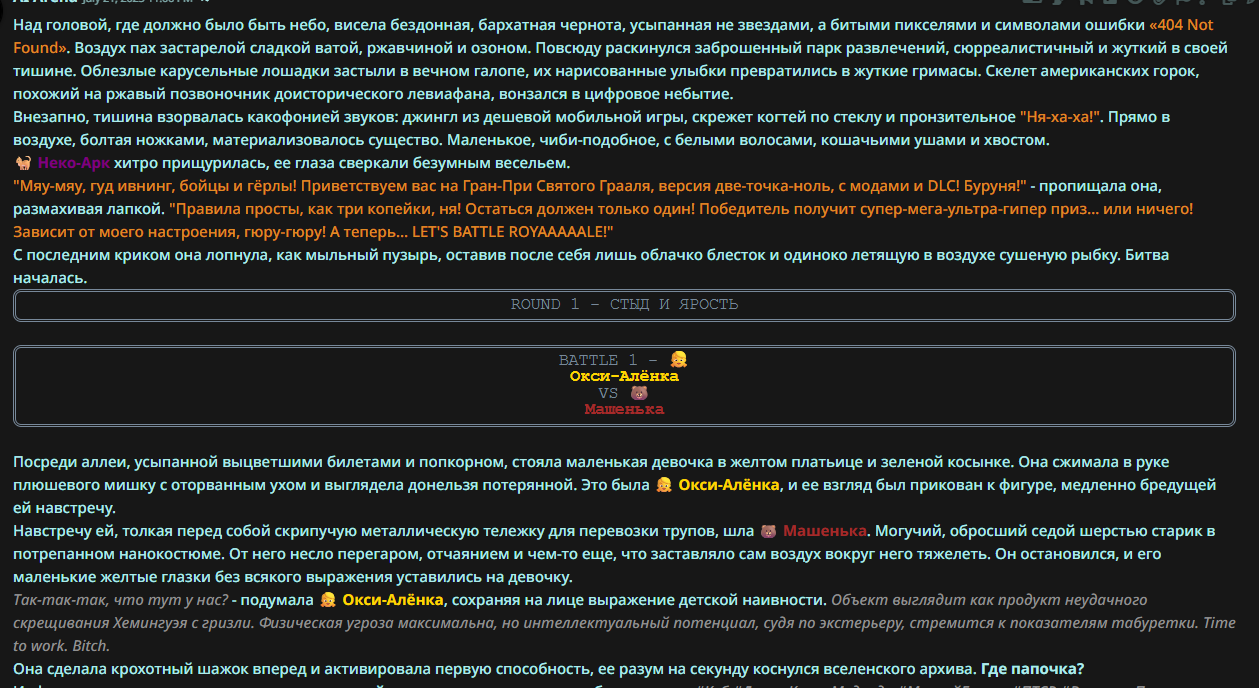Click the bold "Где папочка?" text
The height and width of the screenshot is (688, 1259).
1033,669
